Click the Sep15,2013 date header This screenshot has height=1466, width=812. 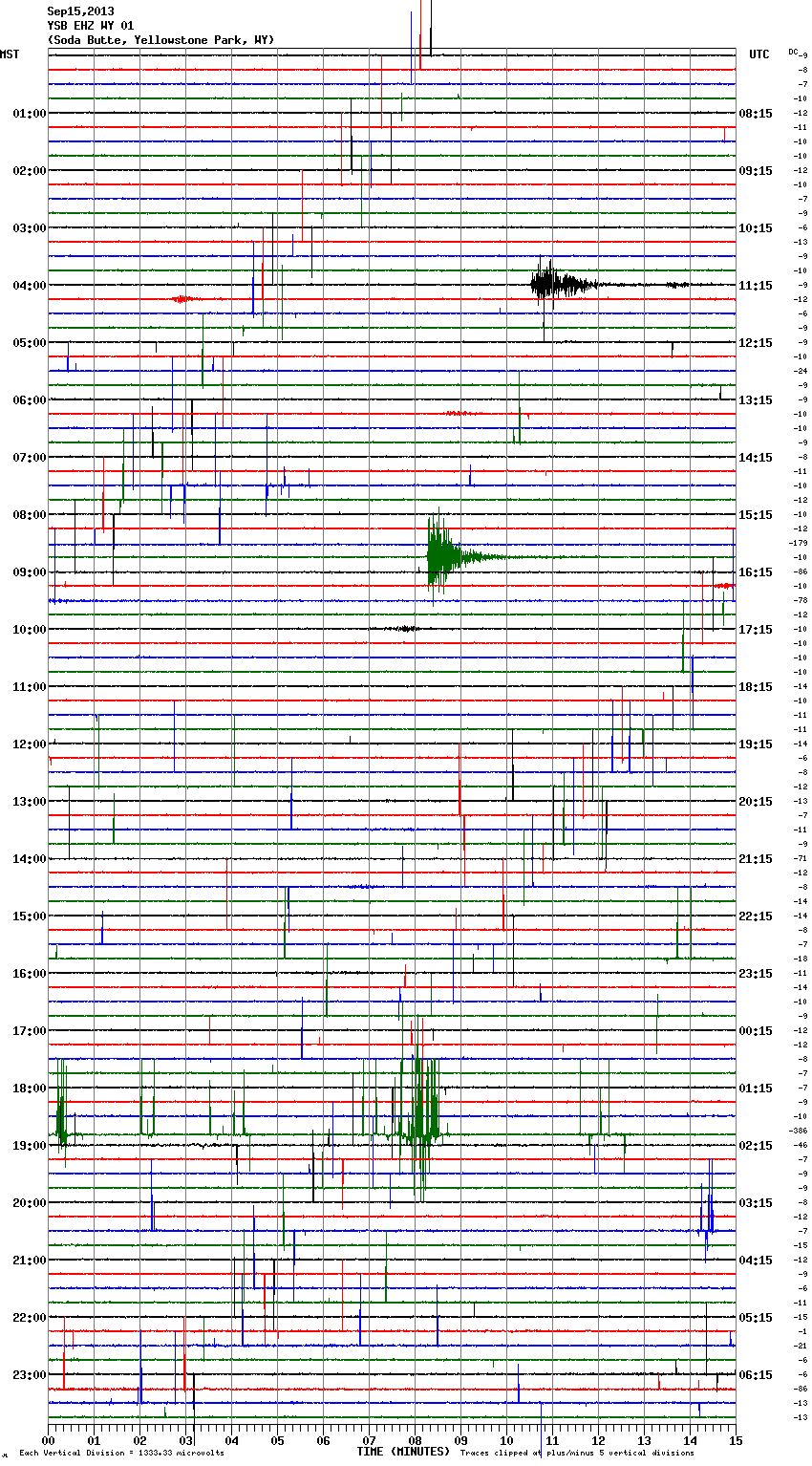tap(80, 11)
